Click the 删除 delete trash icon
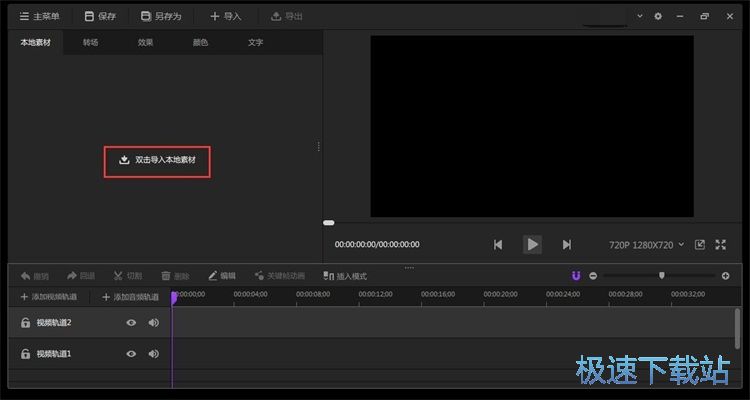The width and height of the screenshot is (750, 400). point(175,276)
